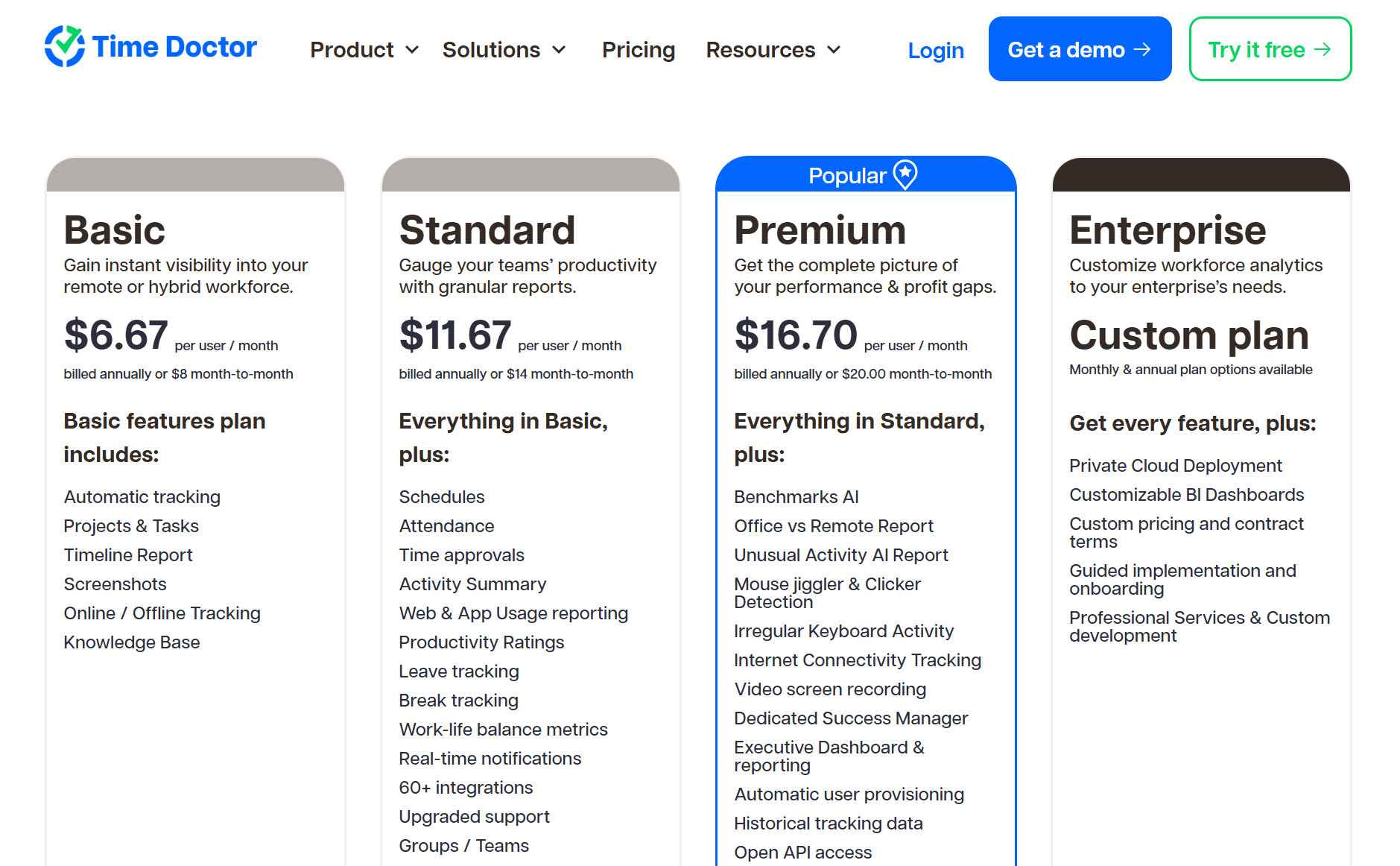
Task: Select the Popular badge star icon on Premium plan
Action: click(905, 174)
